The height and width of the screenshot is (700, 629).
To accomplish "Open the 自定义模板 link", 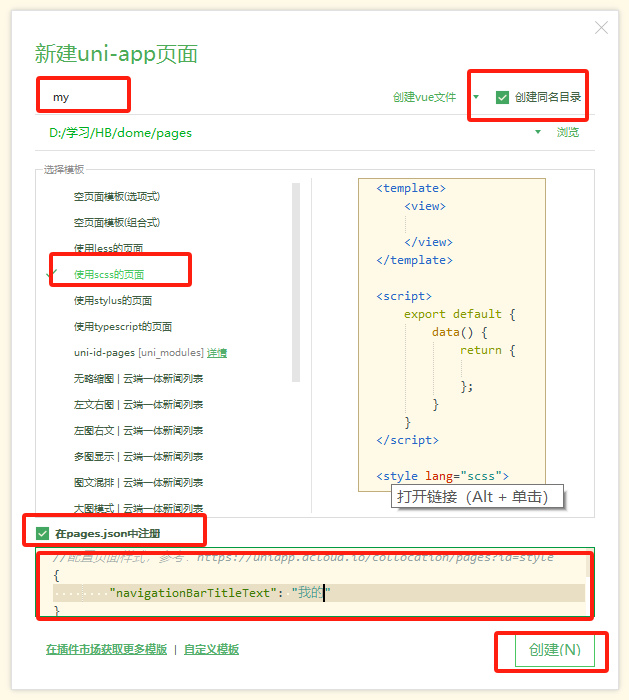I will [212, 649].
